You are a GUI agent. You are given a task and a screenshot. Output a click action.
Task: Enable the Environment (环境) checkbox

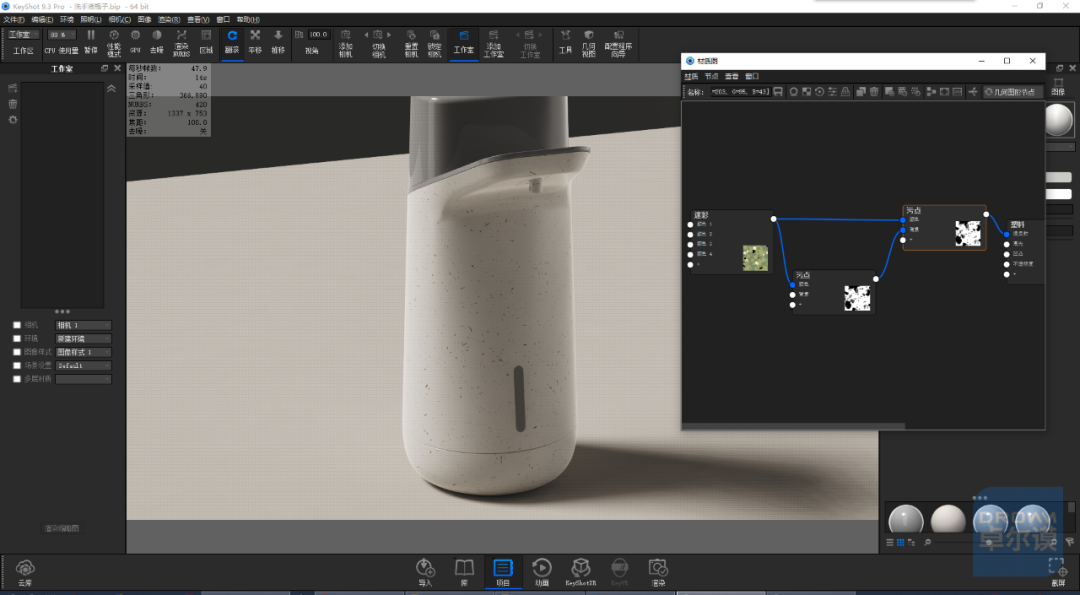point(17,339)
